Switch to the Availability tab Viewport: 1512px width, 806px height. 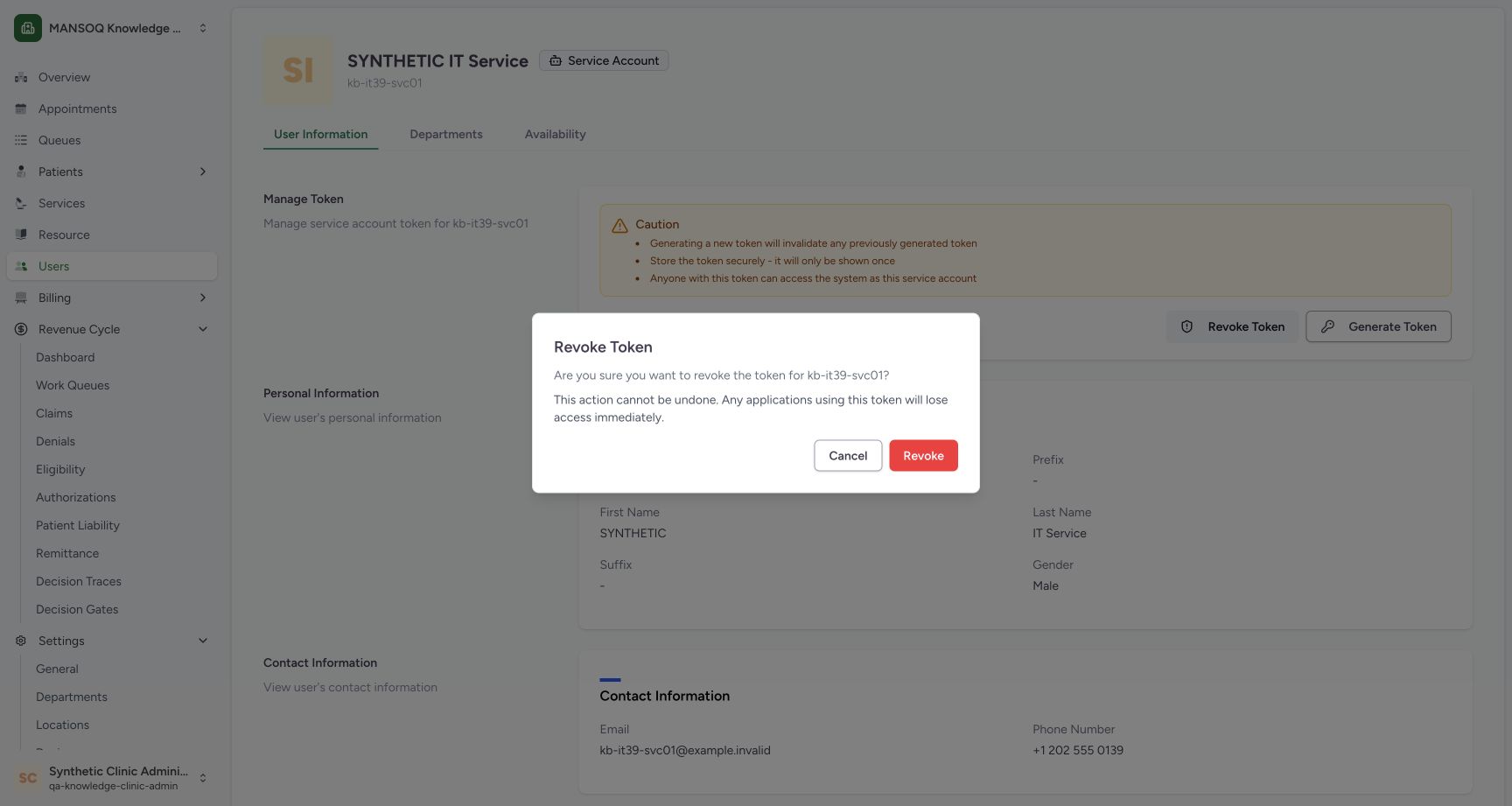click(x=555, y=134)
